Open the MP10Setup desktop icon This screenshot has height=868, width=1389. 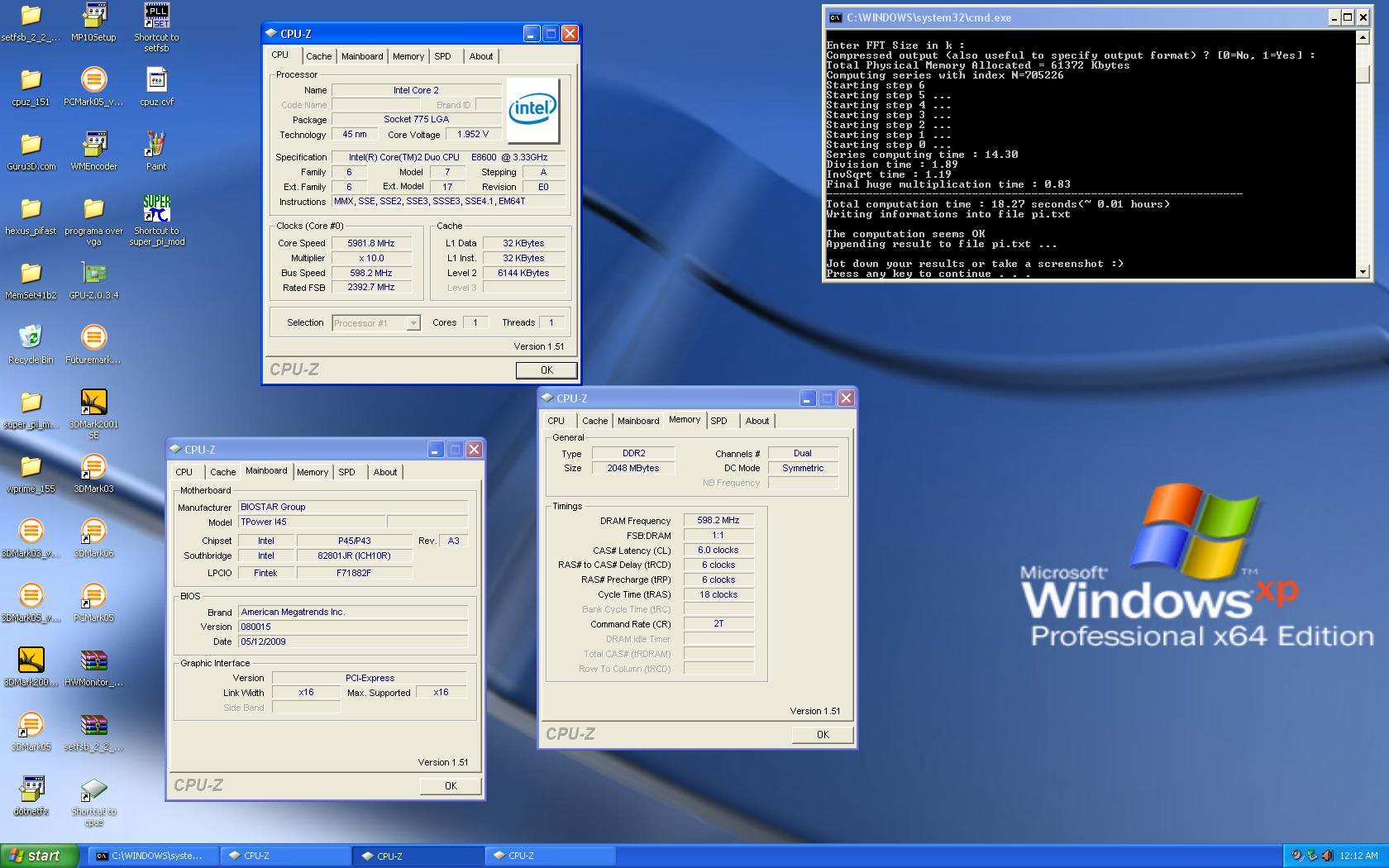[93, 15]
